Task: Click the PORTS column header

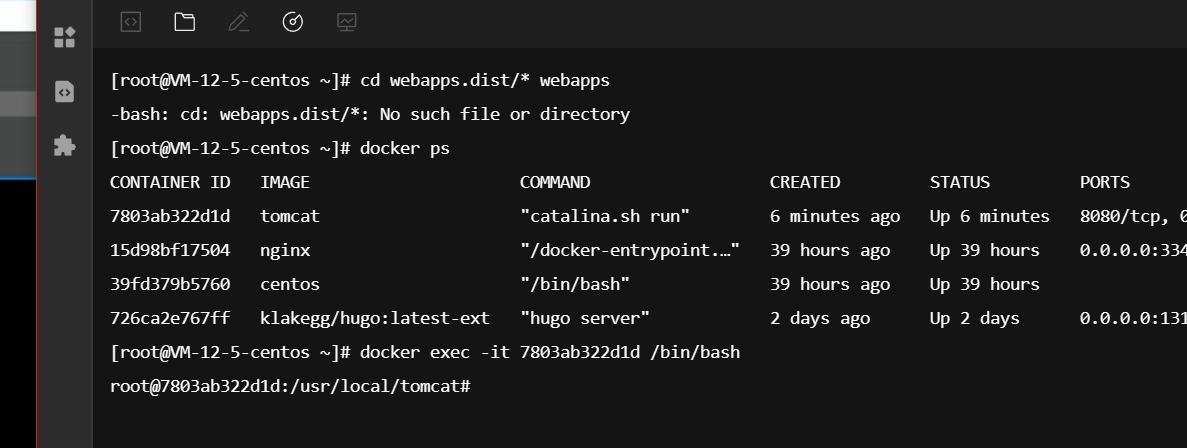Action: click(x=1104, y=182)
